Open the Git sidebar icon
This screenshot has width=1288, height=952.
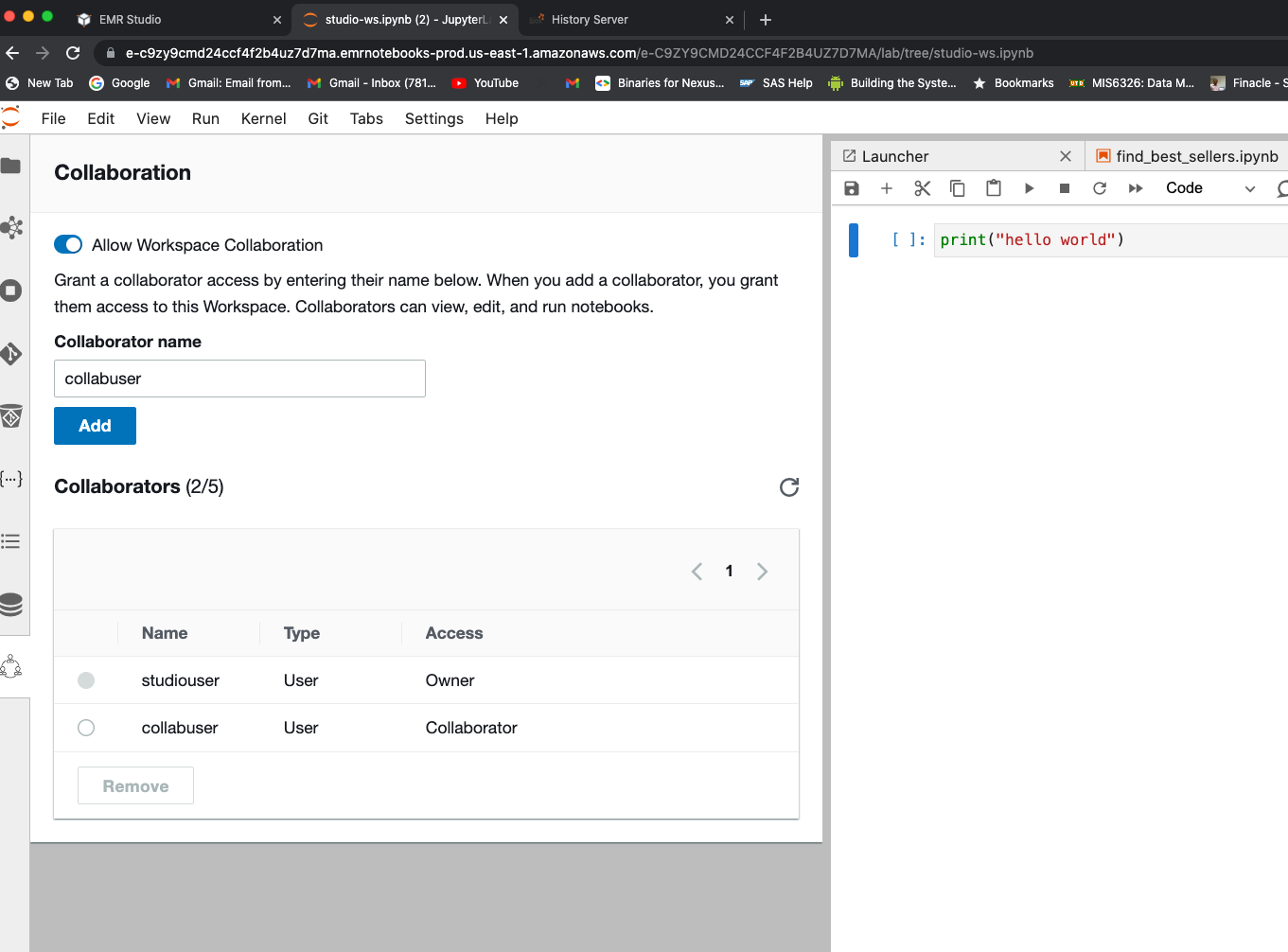[11, 354]
